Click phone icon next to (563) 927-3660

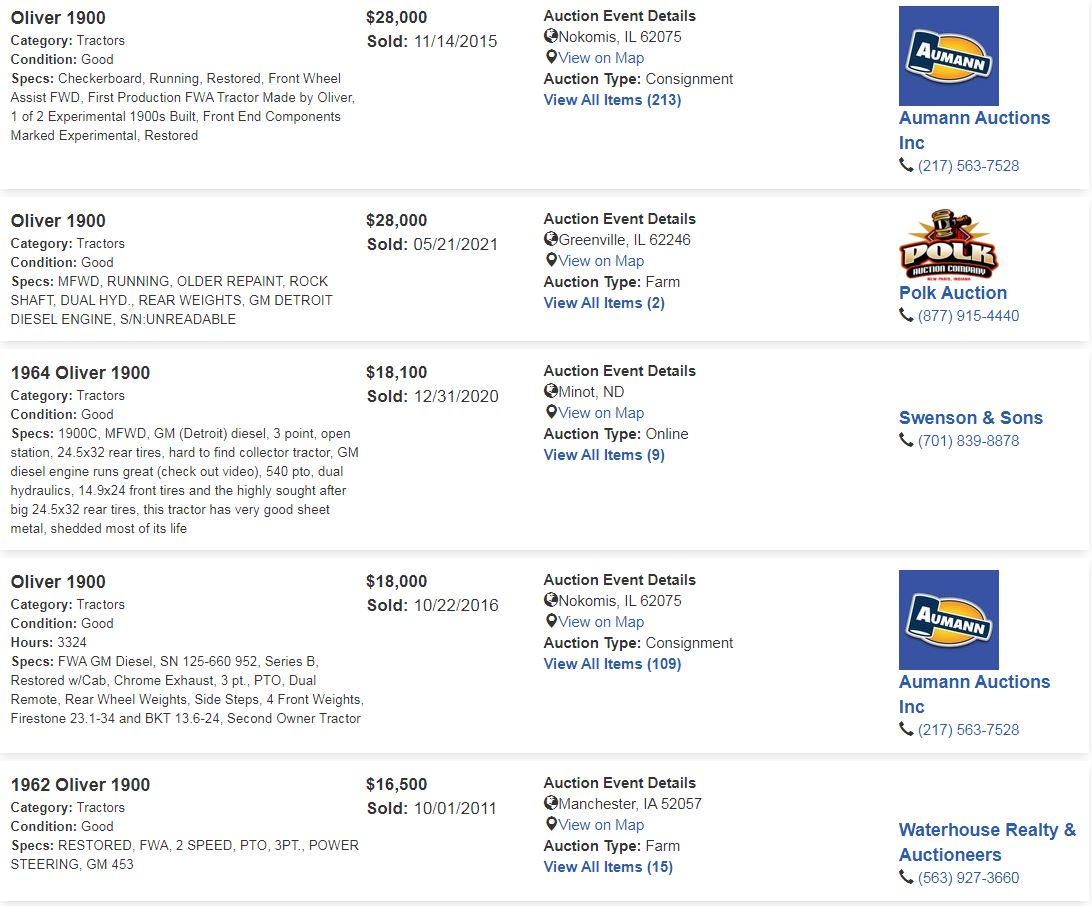tap(906, 877)
